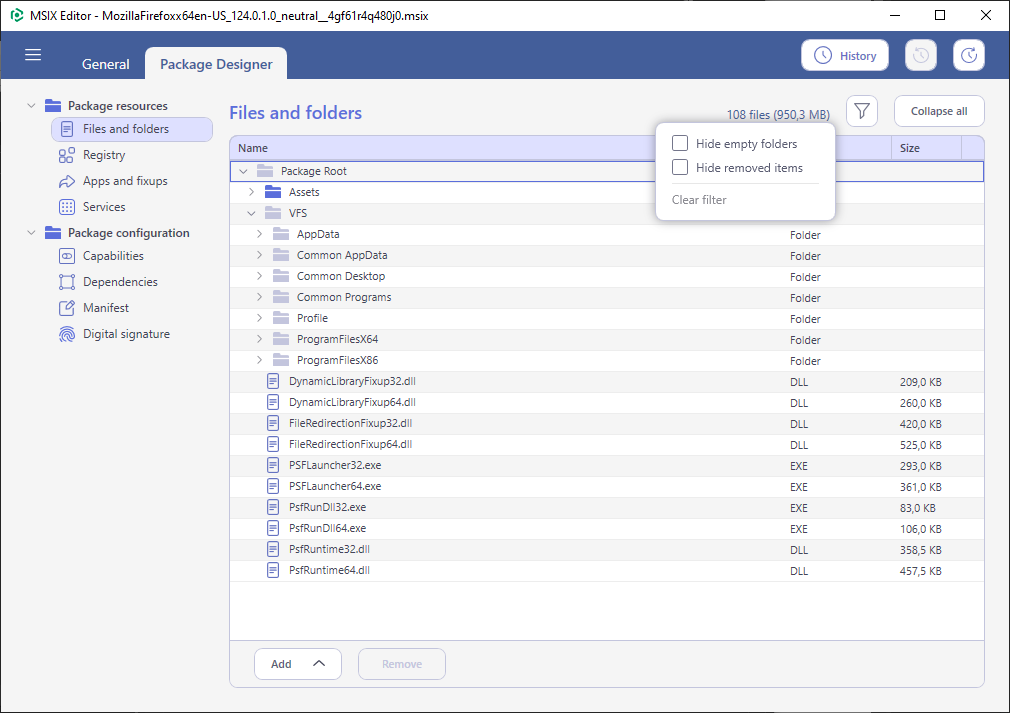Image resolution: width=1010 pixels, height=713 pixels.
Task: Click the FileRedirectionFixup32.dll file icon
Action: point(273,423)
